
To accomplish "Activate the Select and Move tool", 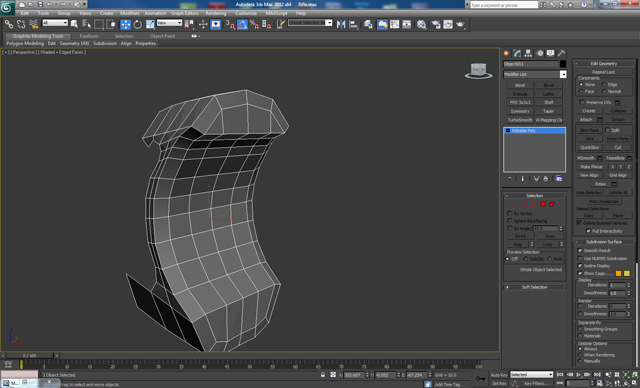I will [125, 24].
